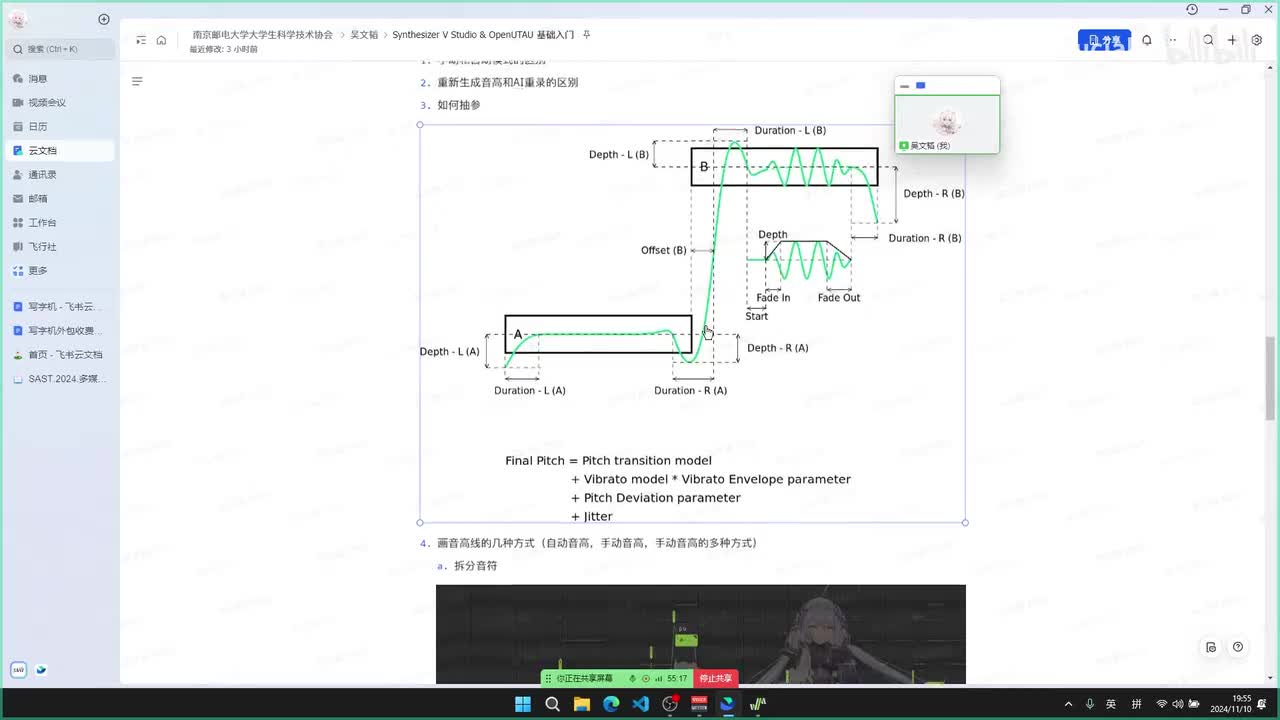
Task: Open the document outline list icon
Action: pos(137,81)
